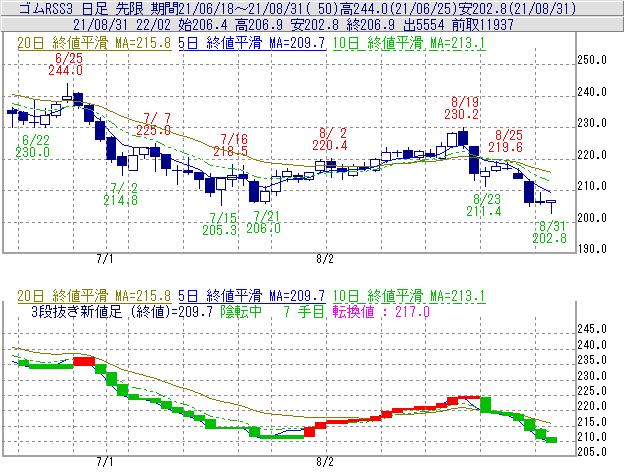Click the 250.0 axis value on top chart

click(592, 60)
